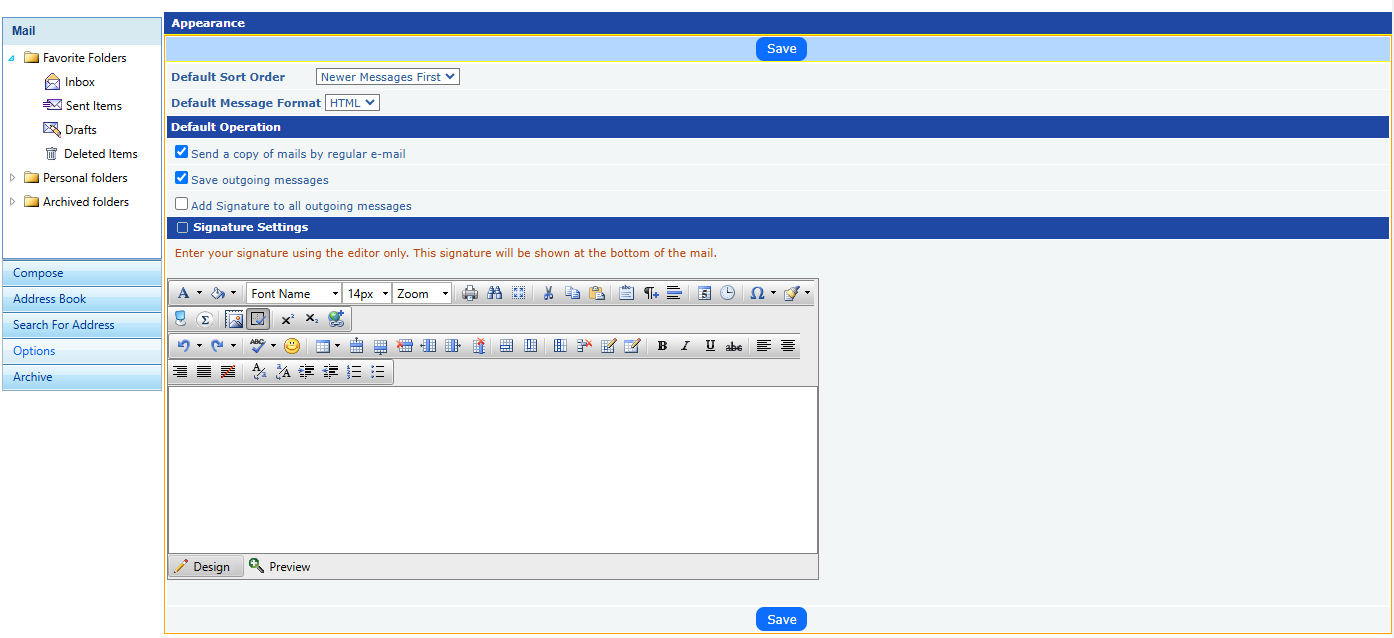The width and height of the screenshot is (1394, 638).
Task: Insert a smiley emoticon
Action: pos(292,347)
